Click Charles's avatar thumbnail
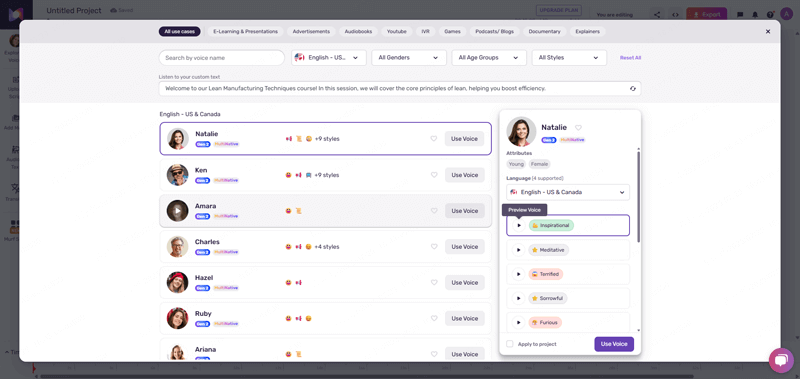The height and width of the screenshot is (379, 800). 178,246
